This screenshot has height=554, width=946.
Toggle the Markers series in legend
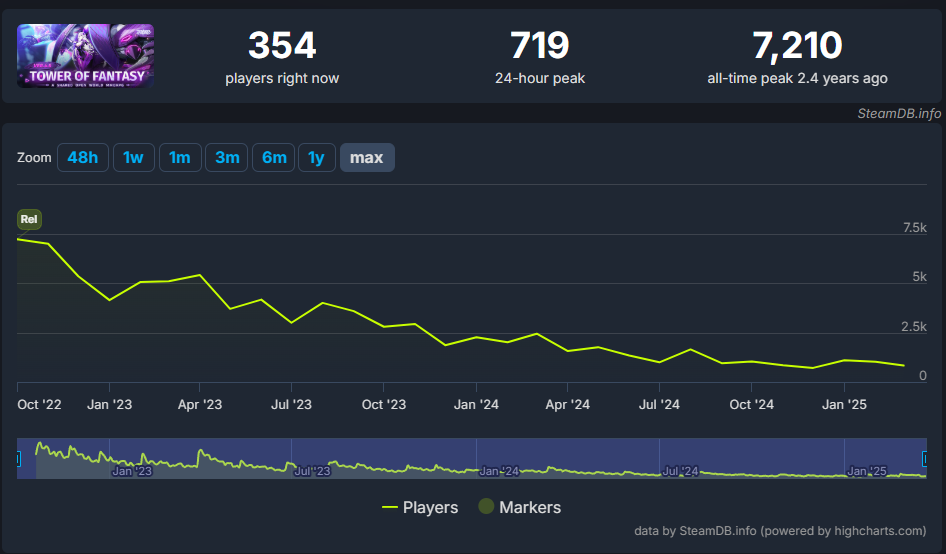tap(520, 508)
